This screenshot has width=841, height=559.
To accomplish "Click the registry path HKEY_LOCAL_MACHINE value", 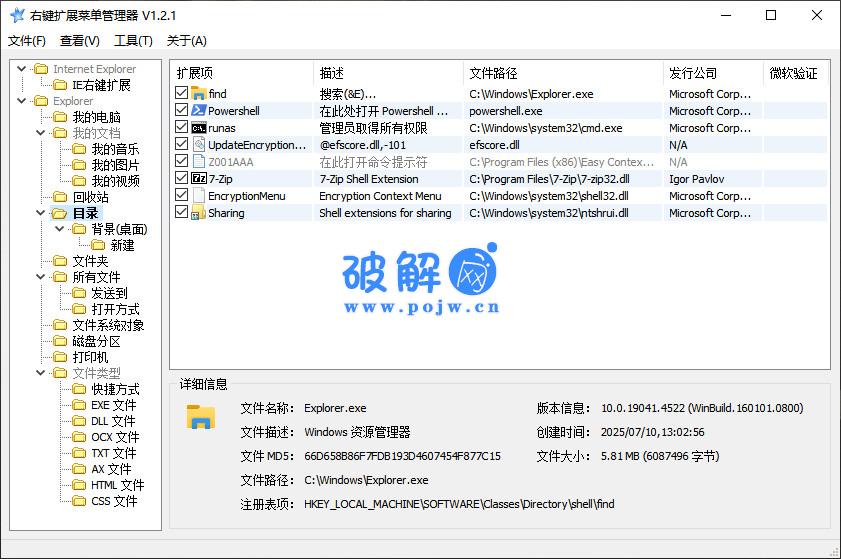I will (459, 504).
